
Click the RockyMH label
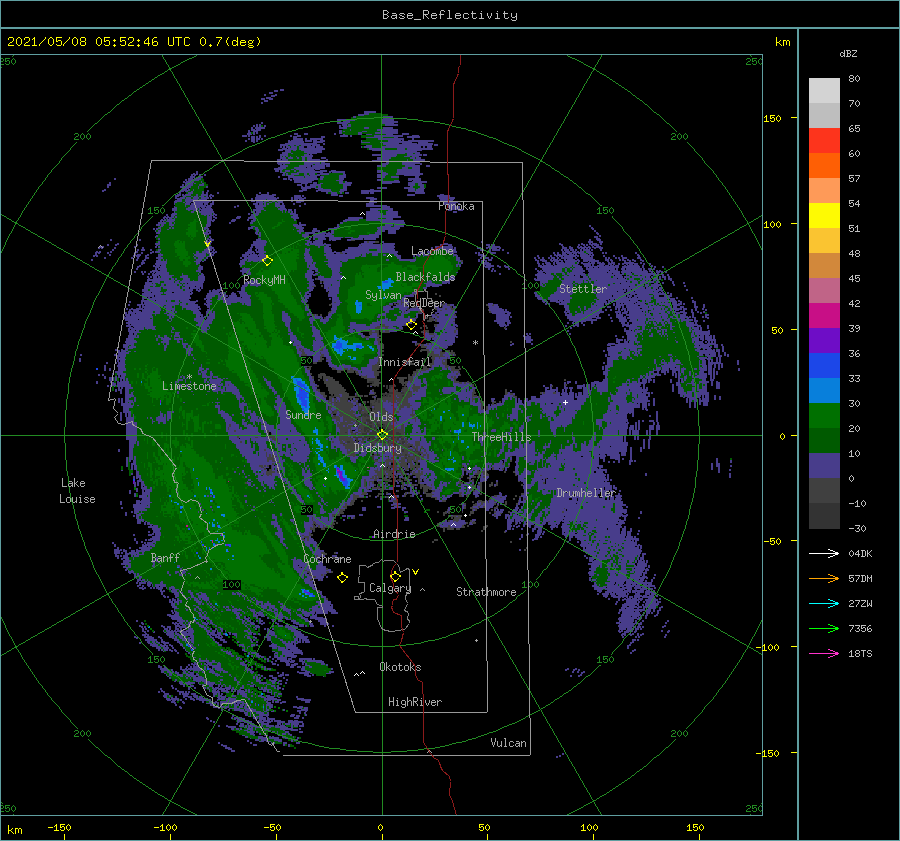[264, 280]
